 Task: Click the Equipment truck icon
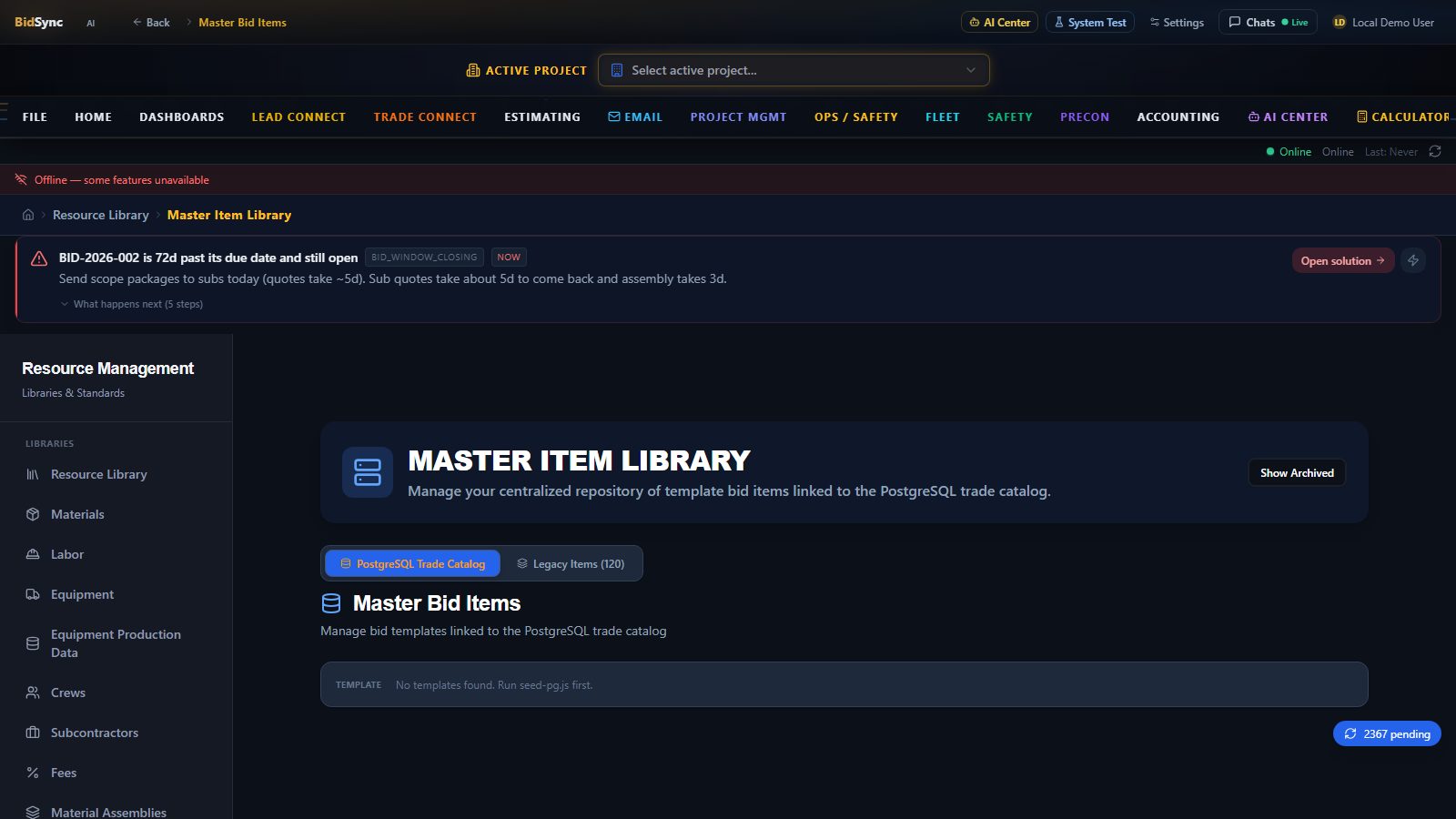33,594
